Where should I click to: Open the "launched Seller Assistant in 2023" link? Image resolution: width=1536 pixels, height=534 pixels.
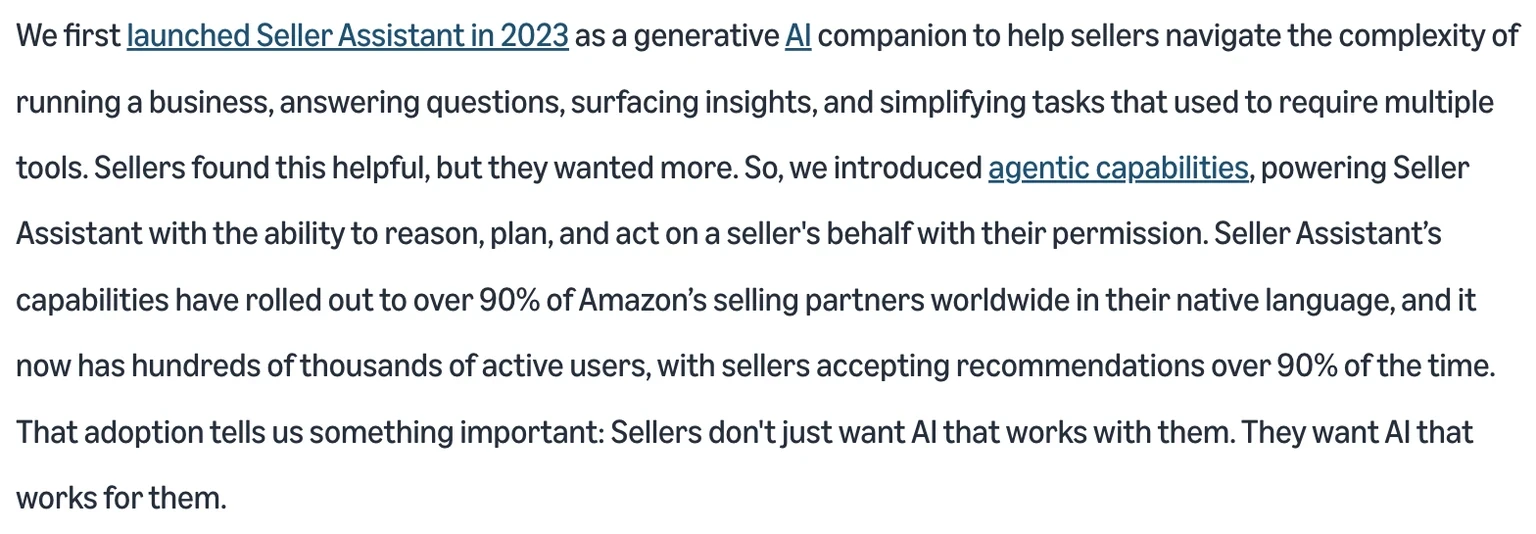tap(347, 37)
